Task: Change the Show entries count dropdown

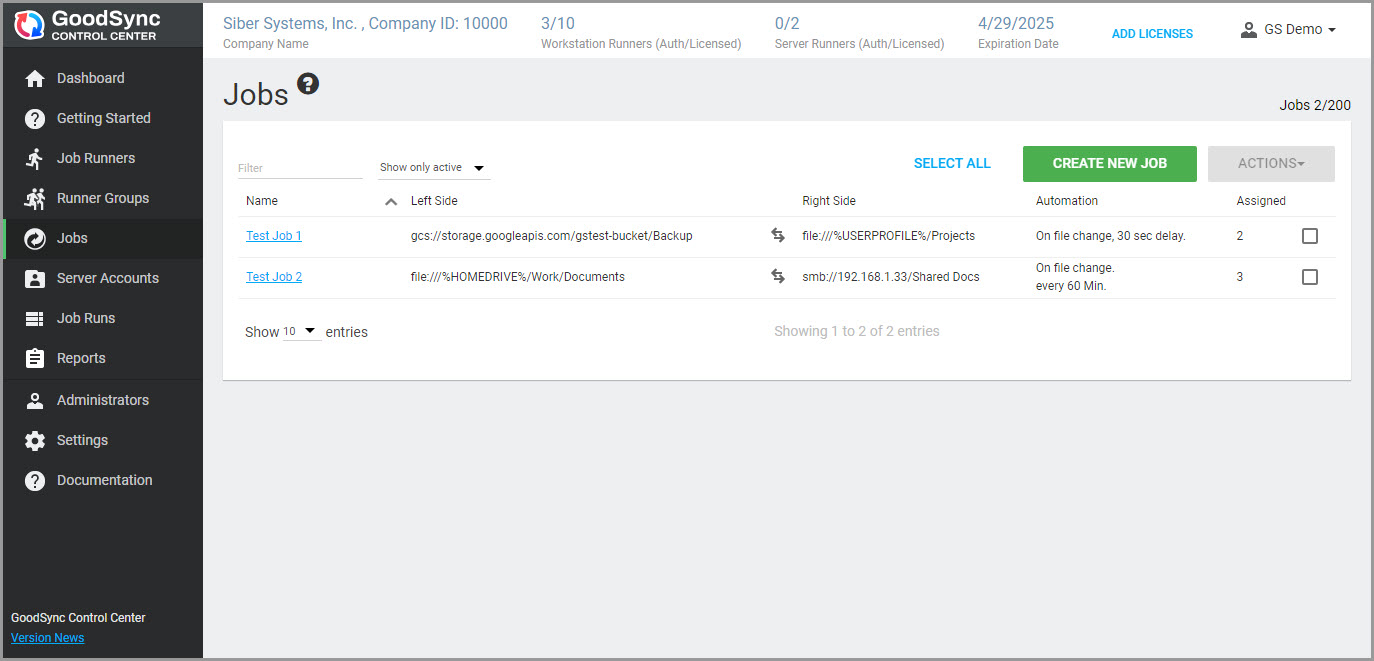Action: (x=301, y=331)
